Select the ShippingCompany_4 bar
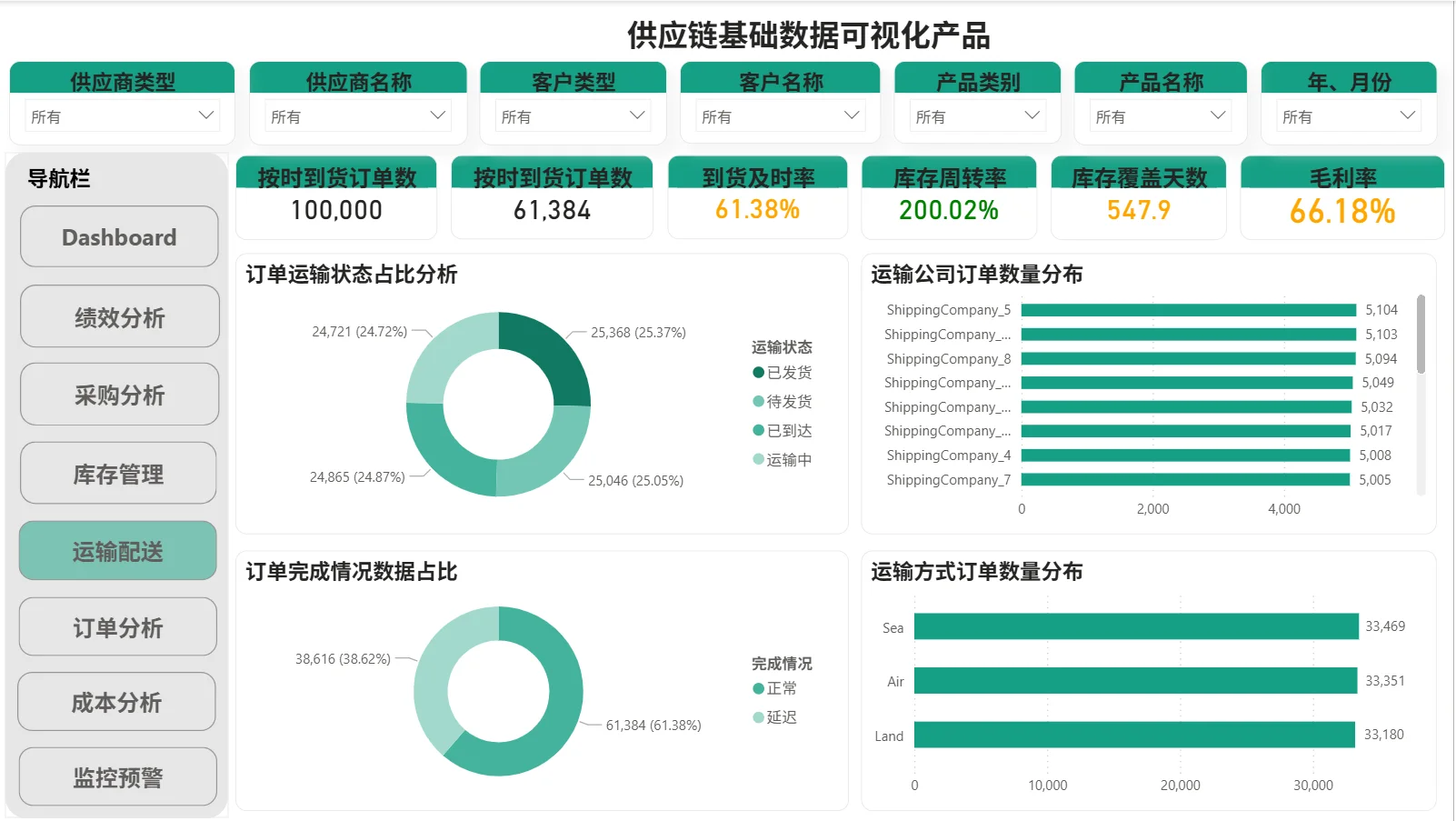 (1186, 456)
